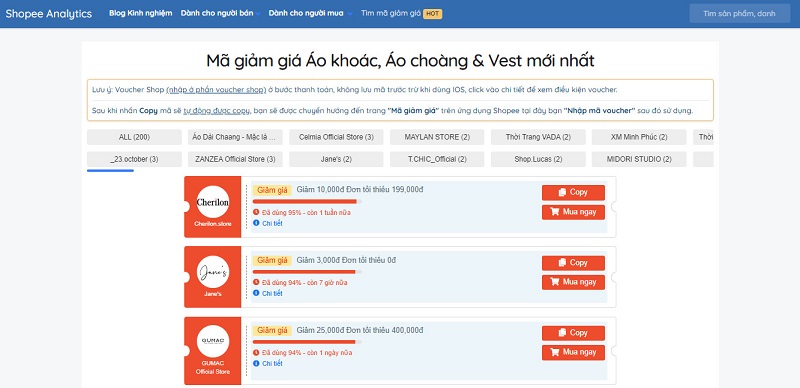Click 'Đã dùng 94% - còn 1 ngày nữa'
This screenshot has height=388, width=800.
pos(307,353)
